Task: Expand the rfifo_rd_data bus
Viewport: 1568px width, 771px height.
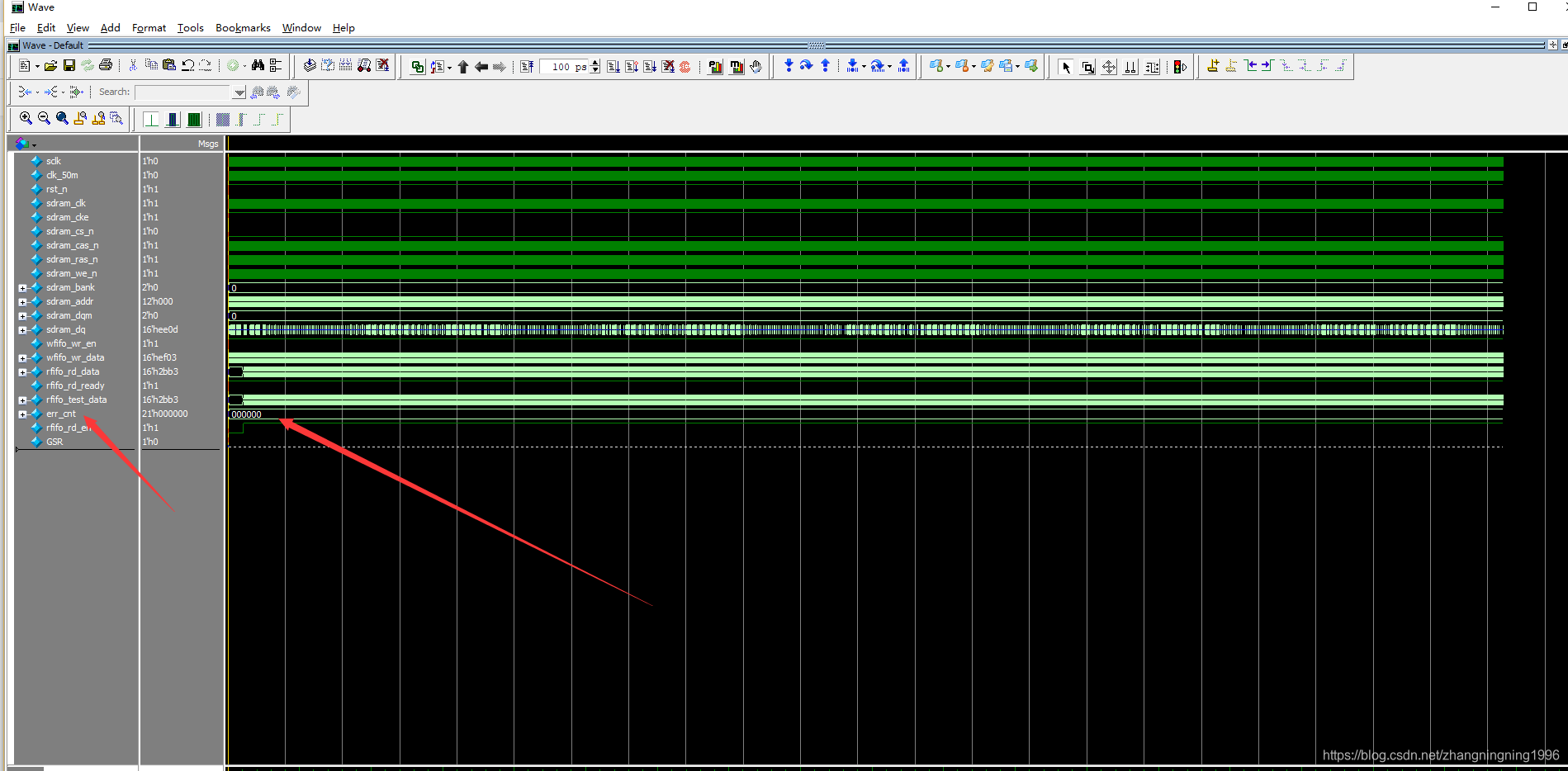Action: pyautogui.click(x=23, y=372)
